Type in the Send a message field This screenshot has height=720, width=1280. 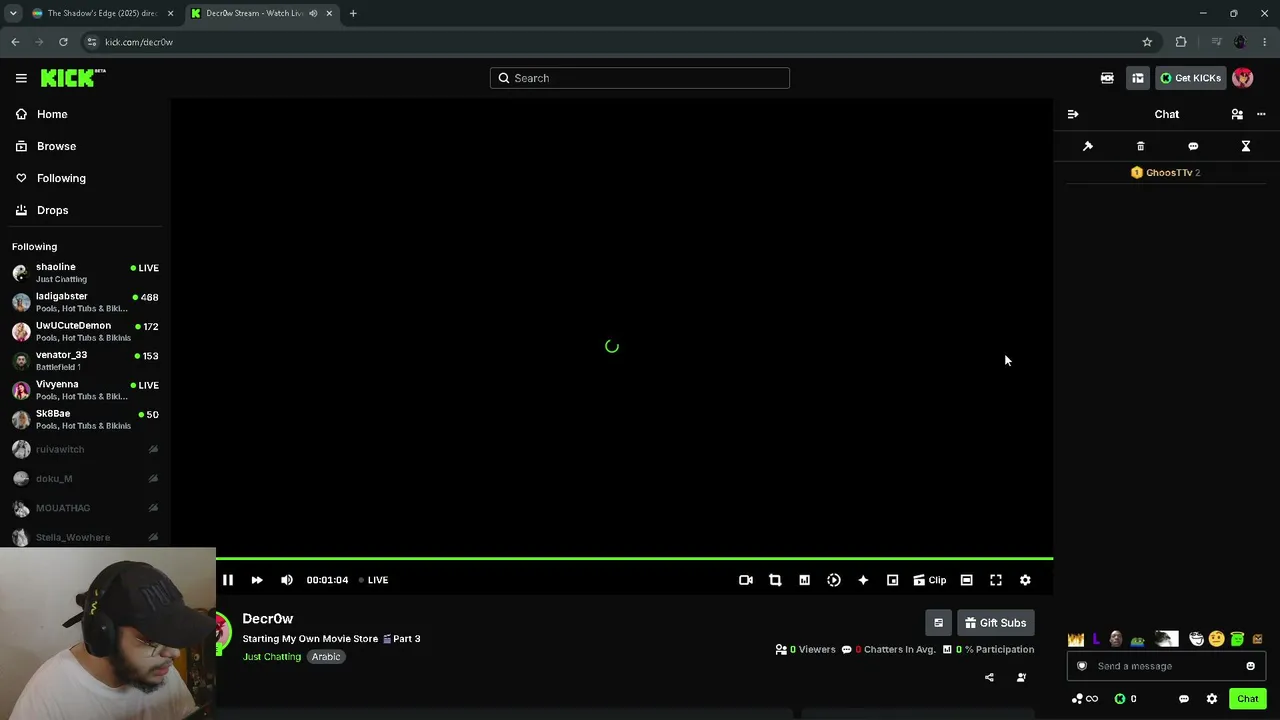coord(1166,666)
